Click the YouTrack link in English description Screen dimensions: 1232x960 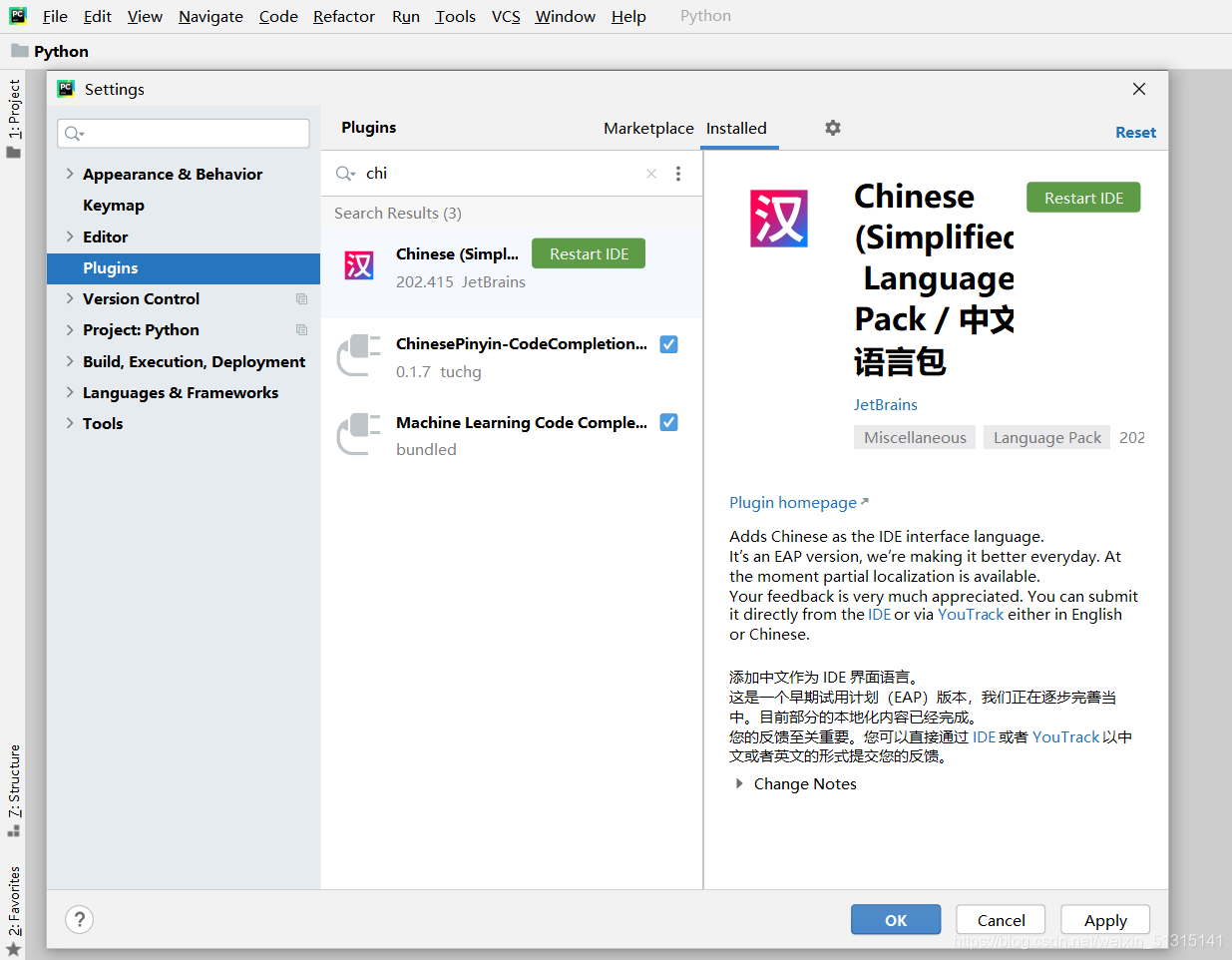(x=971, y=614)
